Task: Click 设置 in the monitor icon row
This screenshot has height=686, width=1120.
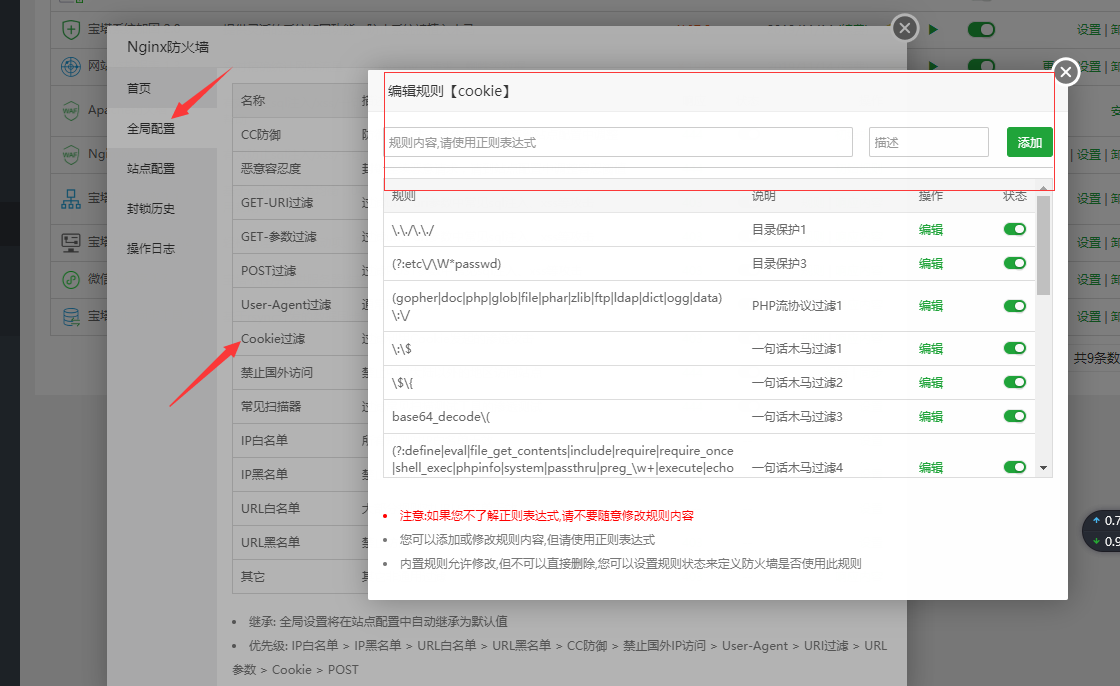Action: pos(1089,243)
